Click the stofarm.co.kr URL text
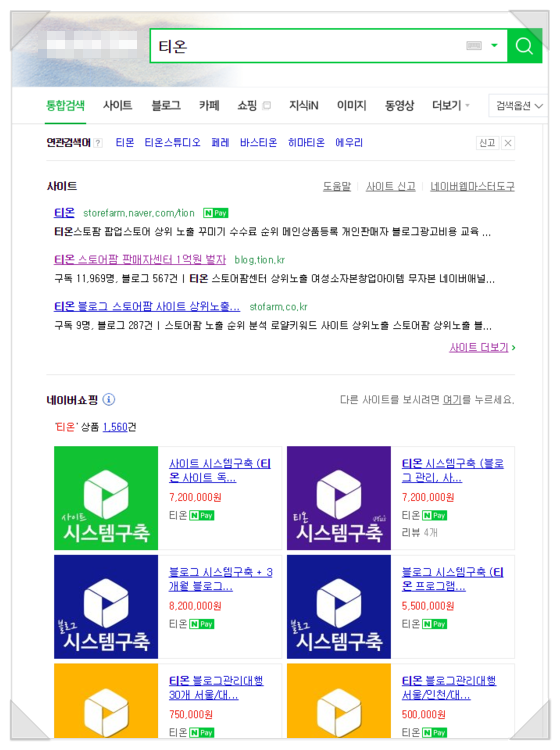This screenshot has width=560, height=750. pyautogui.click(x=278, y=307)
